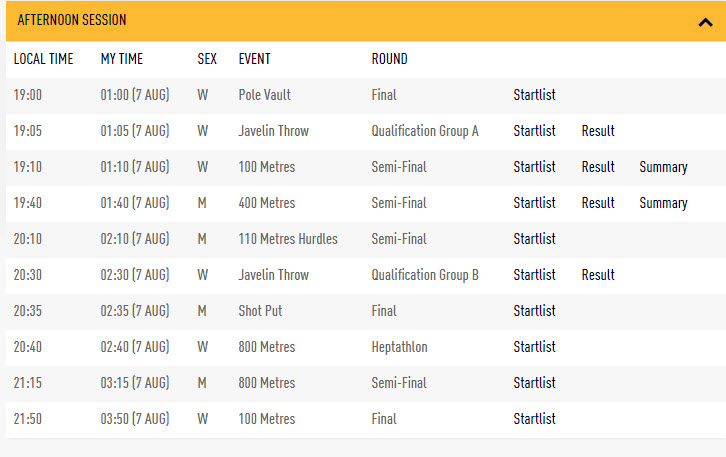Image resolution: width=726 pixels, height=457 pixels.
Task: Collapse the Afternoon Session chevron
Action: [x=705, y=22]
